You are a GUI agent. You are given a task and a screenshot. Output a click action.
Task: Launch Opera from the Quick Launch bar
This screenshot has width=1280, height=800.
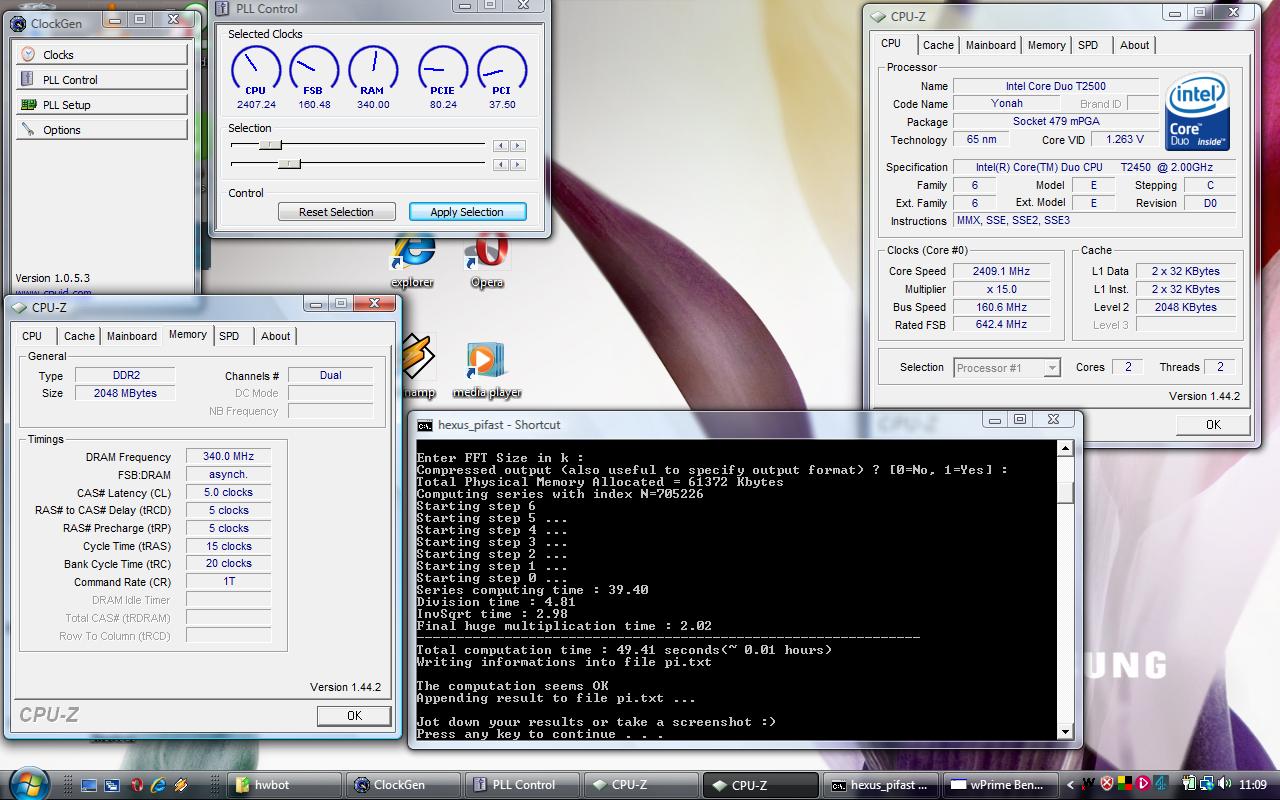coord(136,785)
